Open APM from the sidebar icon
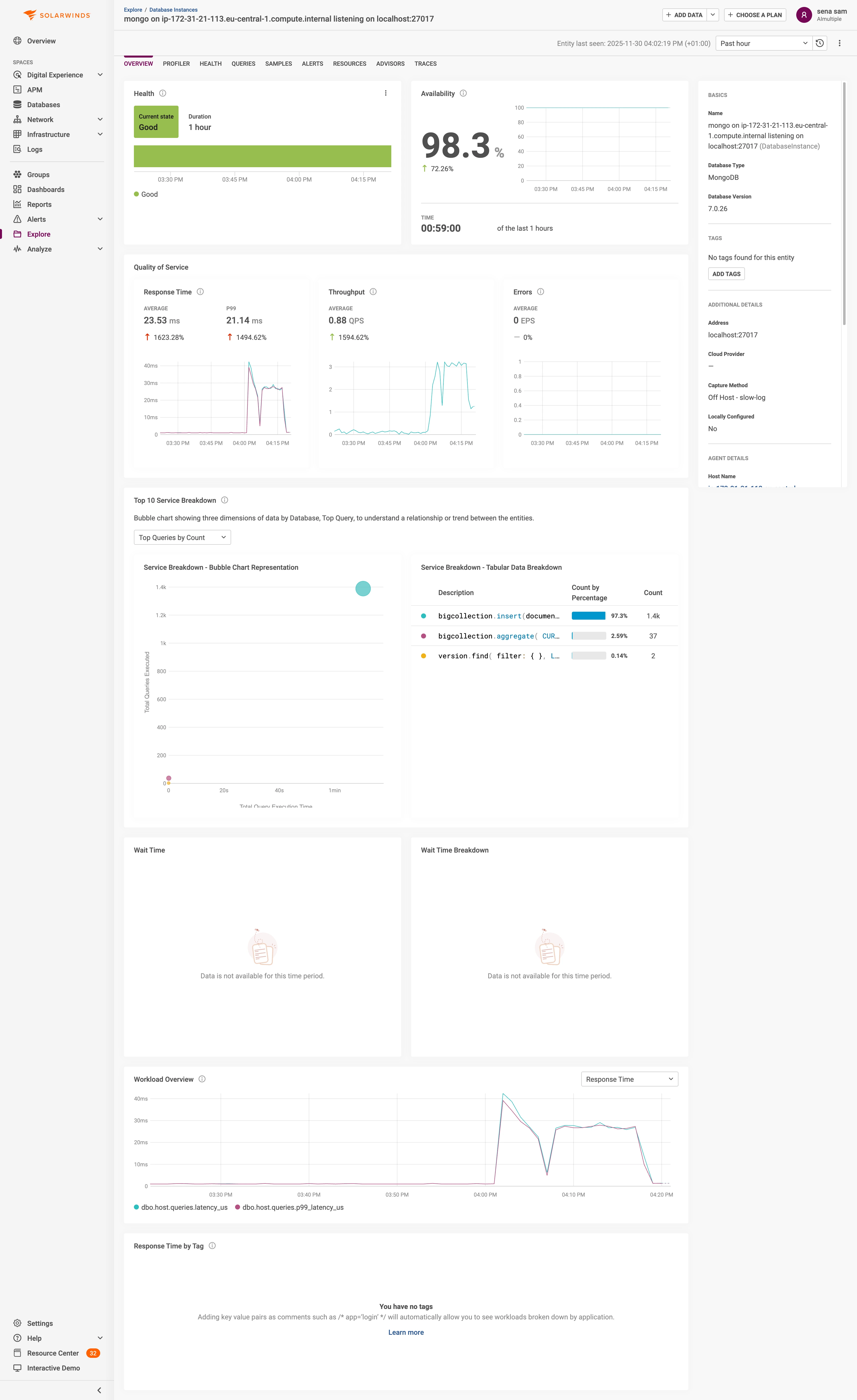 pos(18,90)
